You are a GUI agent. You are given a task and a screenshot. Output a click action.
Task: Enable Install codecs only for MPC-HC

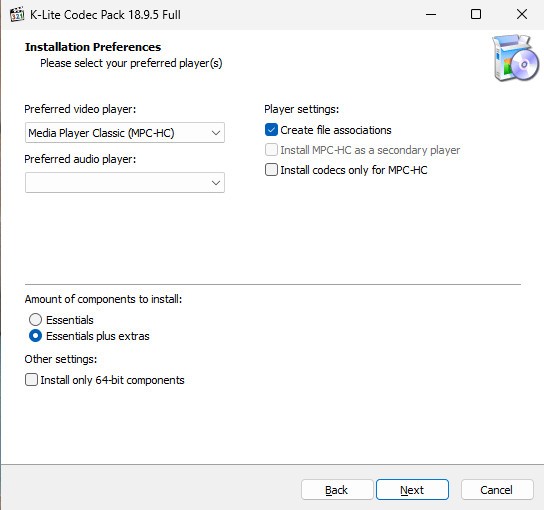pos(271,170)
